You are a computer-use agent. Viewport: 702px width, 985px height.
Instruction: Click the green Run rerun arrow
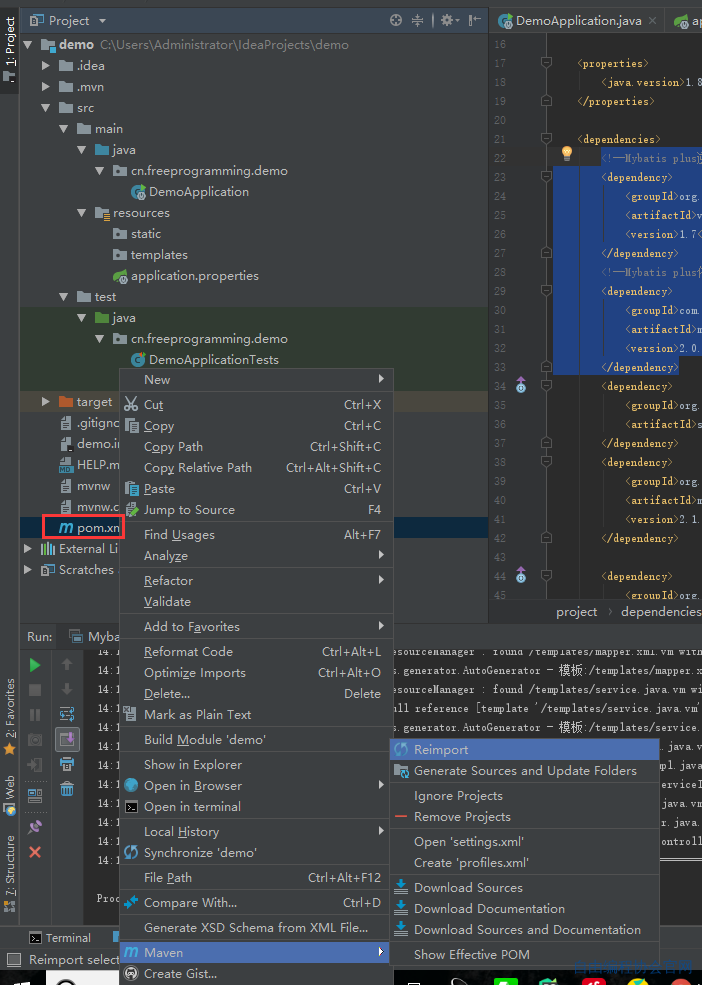pos(35,665)
